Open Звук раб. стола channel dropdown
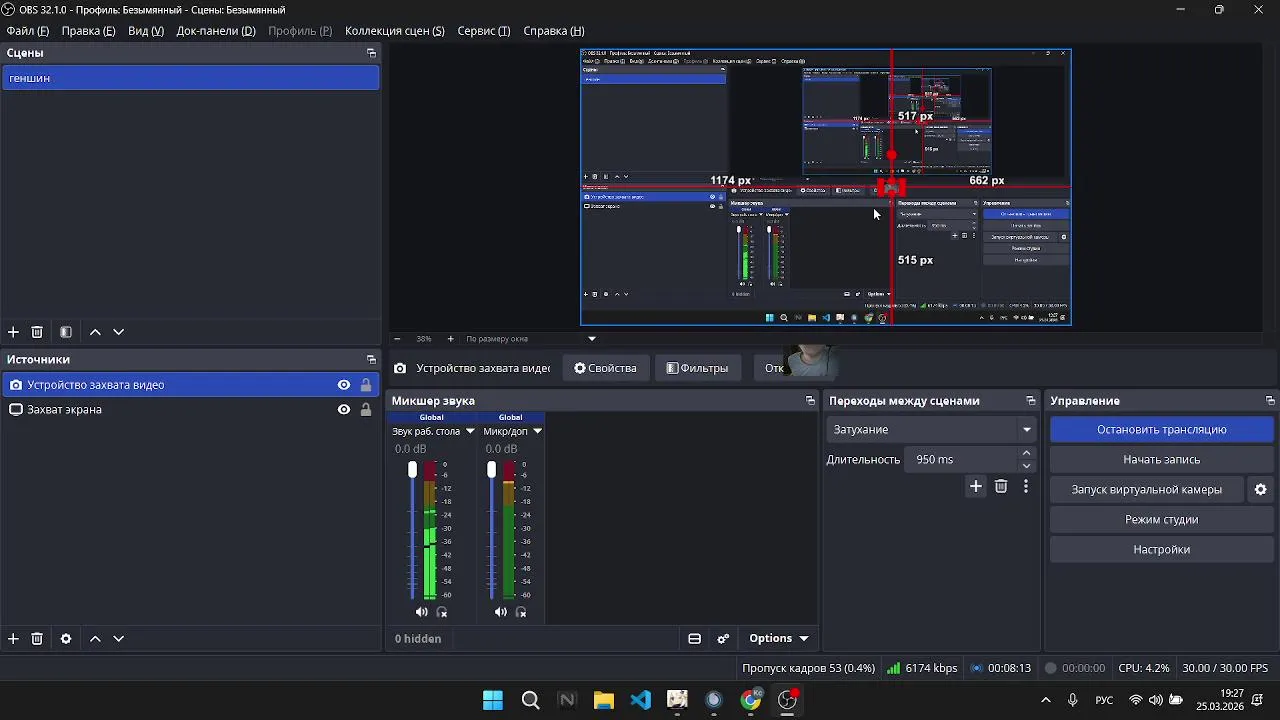Image resolution: width=1280 pixels, height=720 pixels. 470,431
